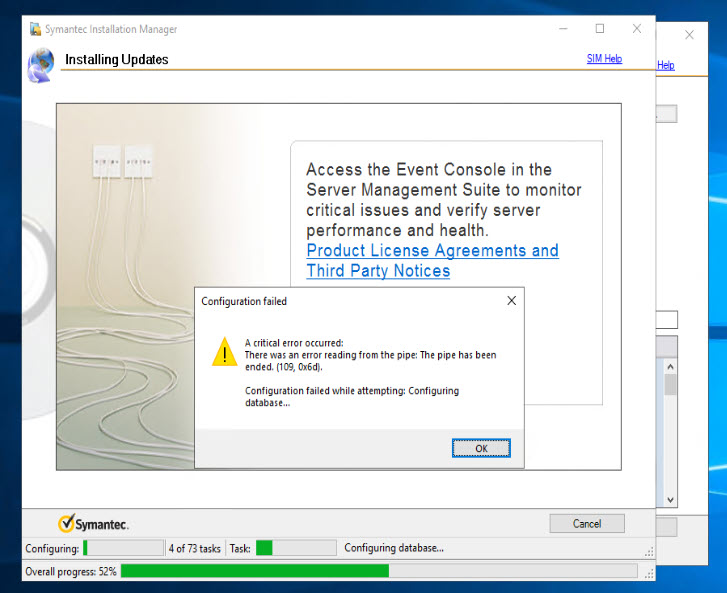Open Product License Agreements and Third Party Notices

(433, 260)
